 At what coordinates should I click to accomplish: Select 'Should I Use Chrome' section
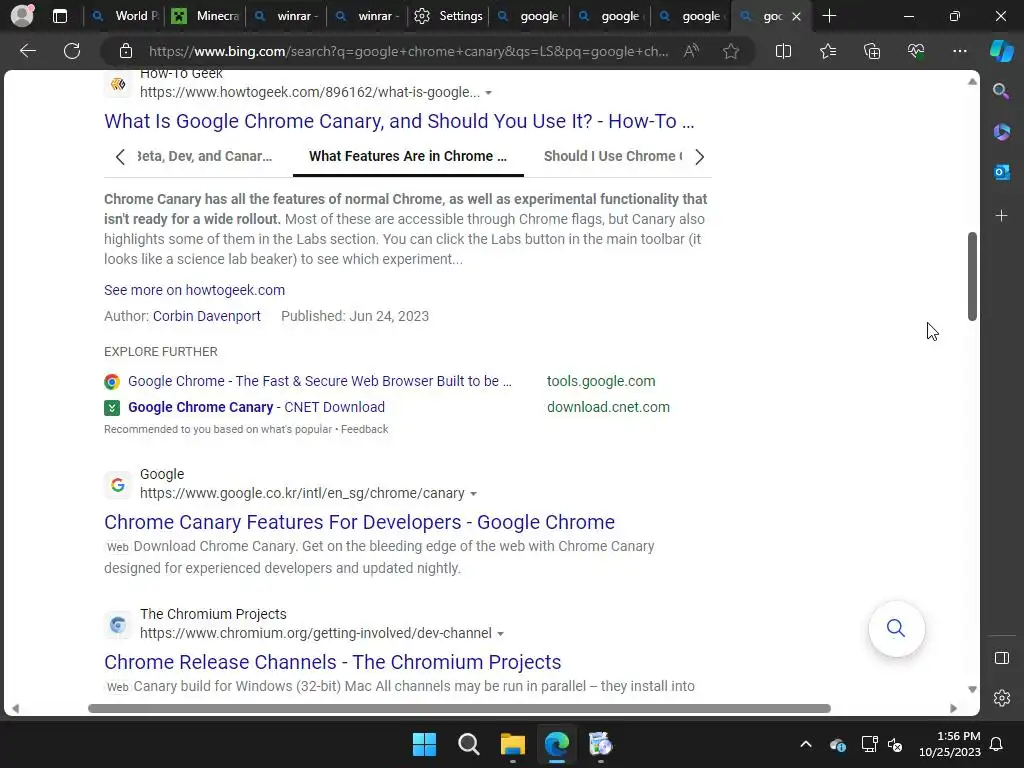(x=613, y=156)
